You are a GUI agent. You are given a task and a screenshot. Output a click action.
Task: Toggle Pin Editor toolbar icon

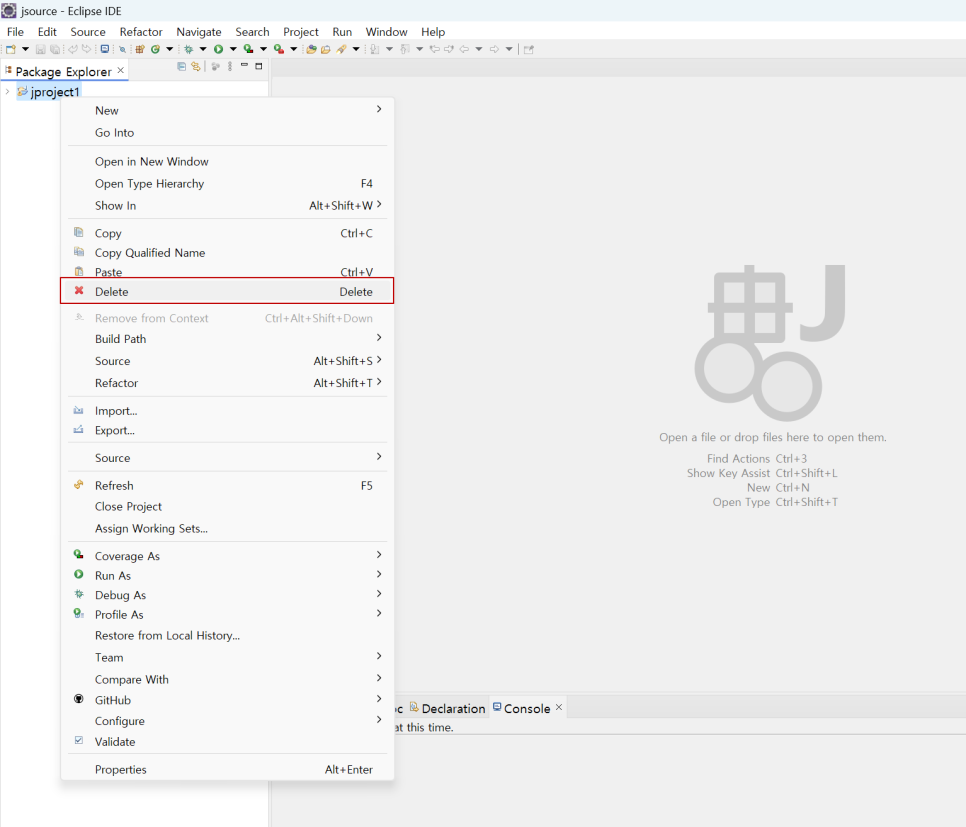coord(529,49)
